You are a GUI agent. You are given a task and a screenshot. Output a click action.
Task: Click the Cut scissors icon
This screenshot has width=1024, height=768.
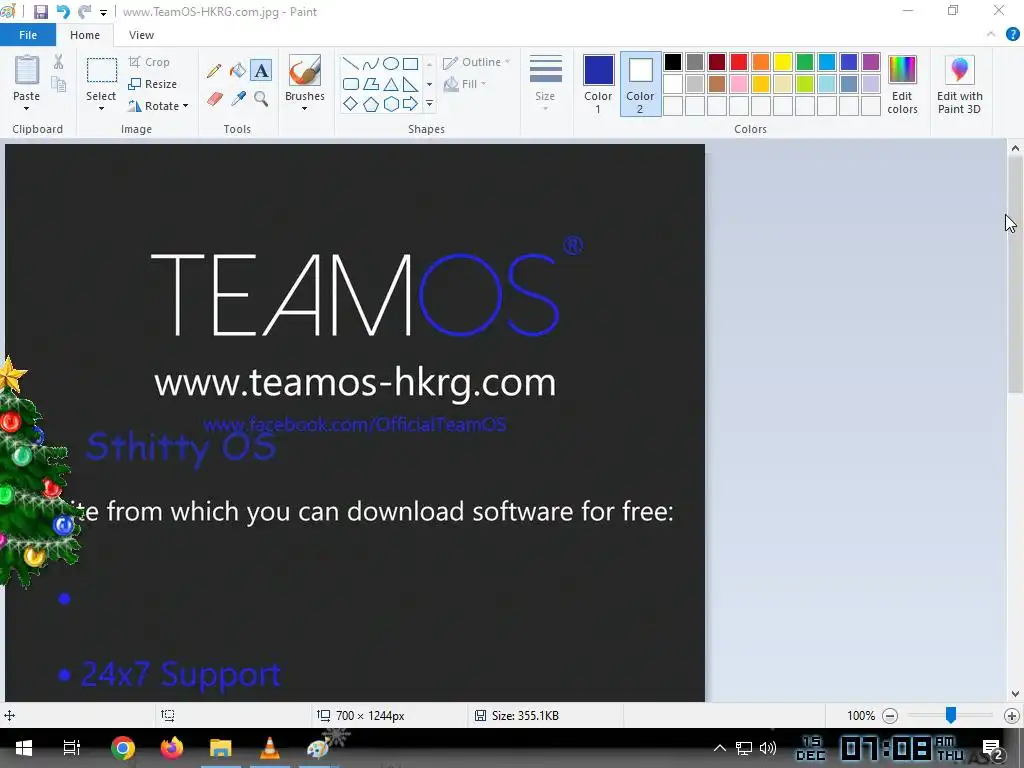pos(59,62)
